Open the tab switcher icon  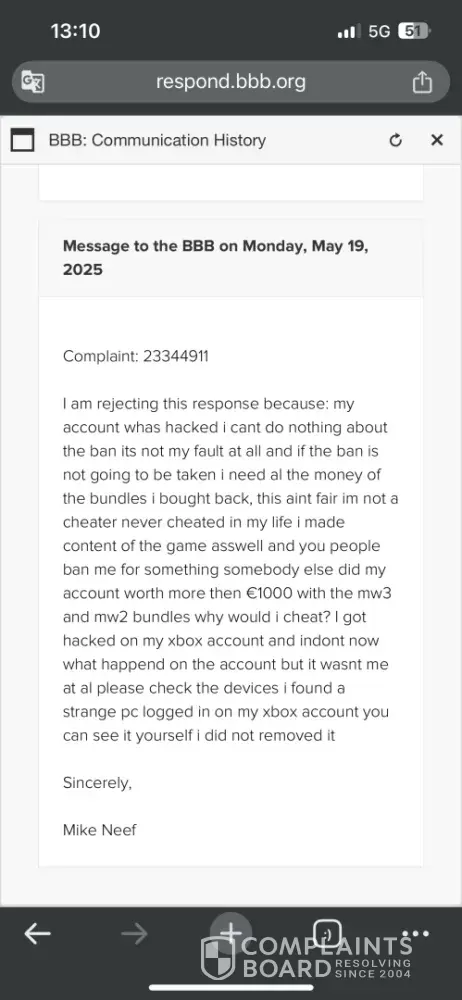[327, 933]
